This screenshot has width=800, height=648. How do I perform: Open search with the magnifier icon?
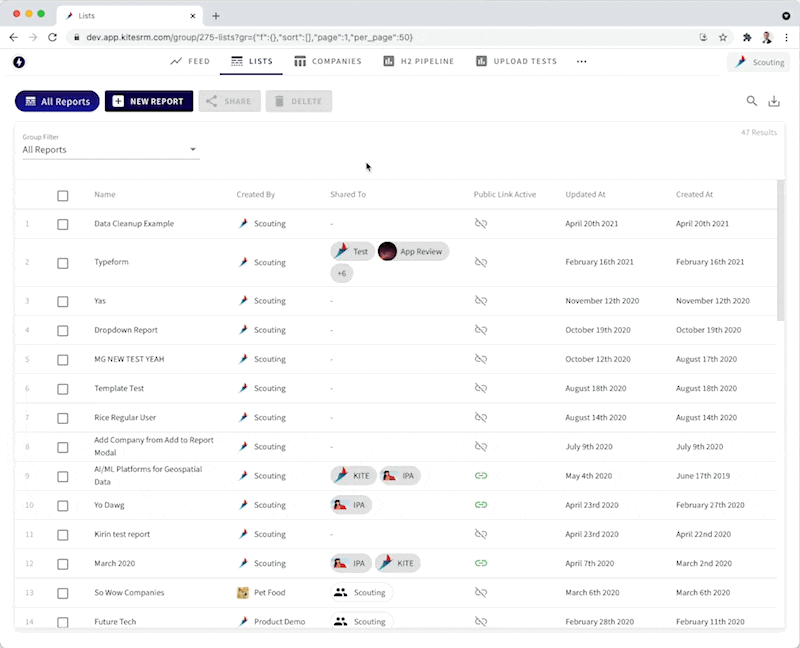751,101
